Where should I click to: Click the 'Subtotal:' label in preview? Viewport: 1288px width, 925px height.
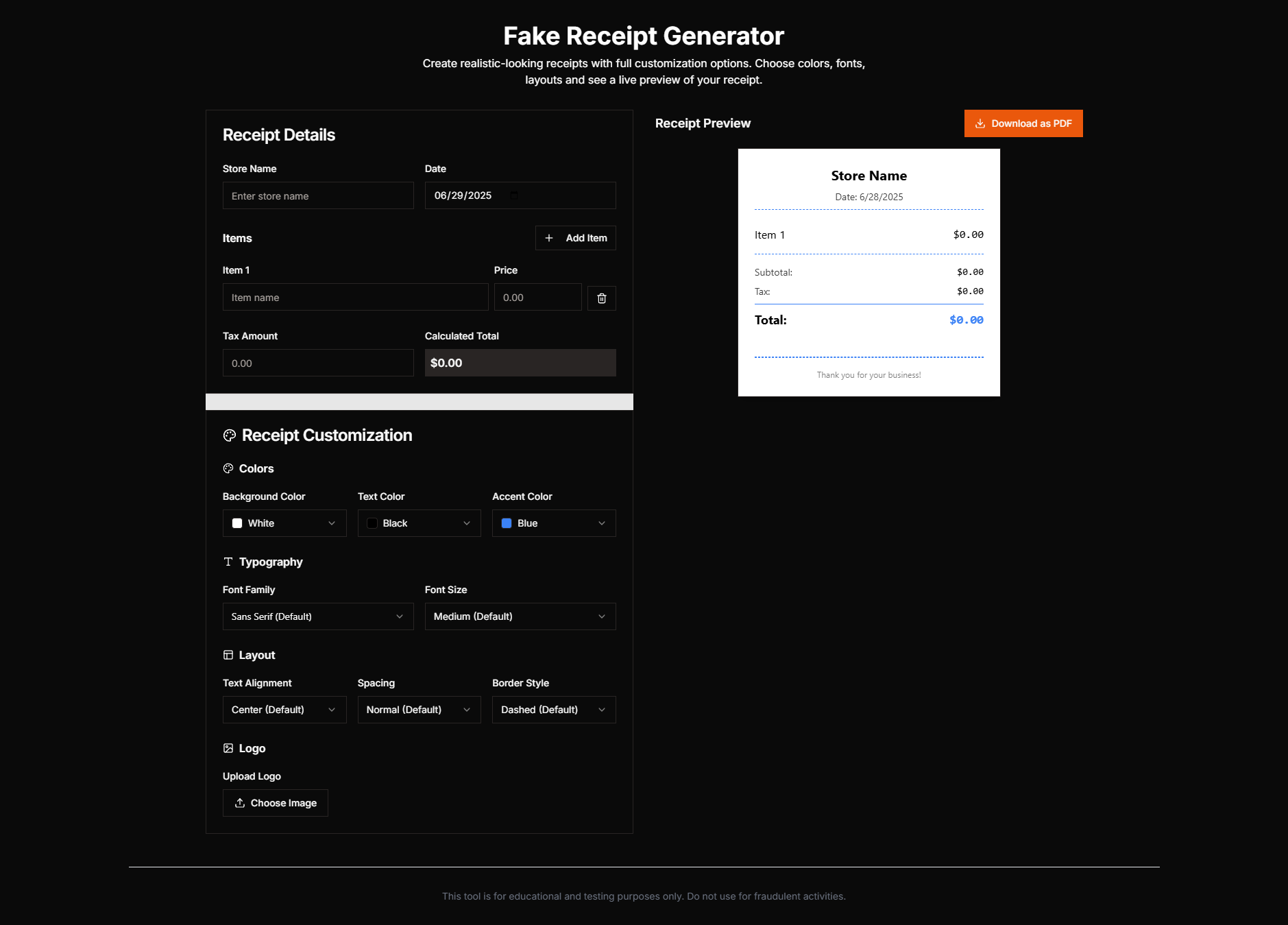[773, 272]
